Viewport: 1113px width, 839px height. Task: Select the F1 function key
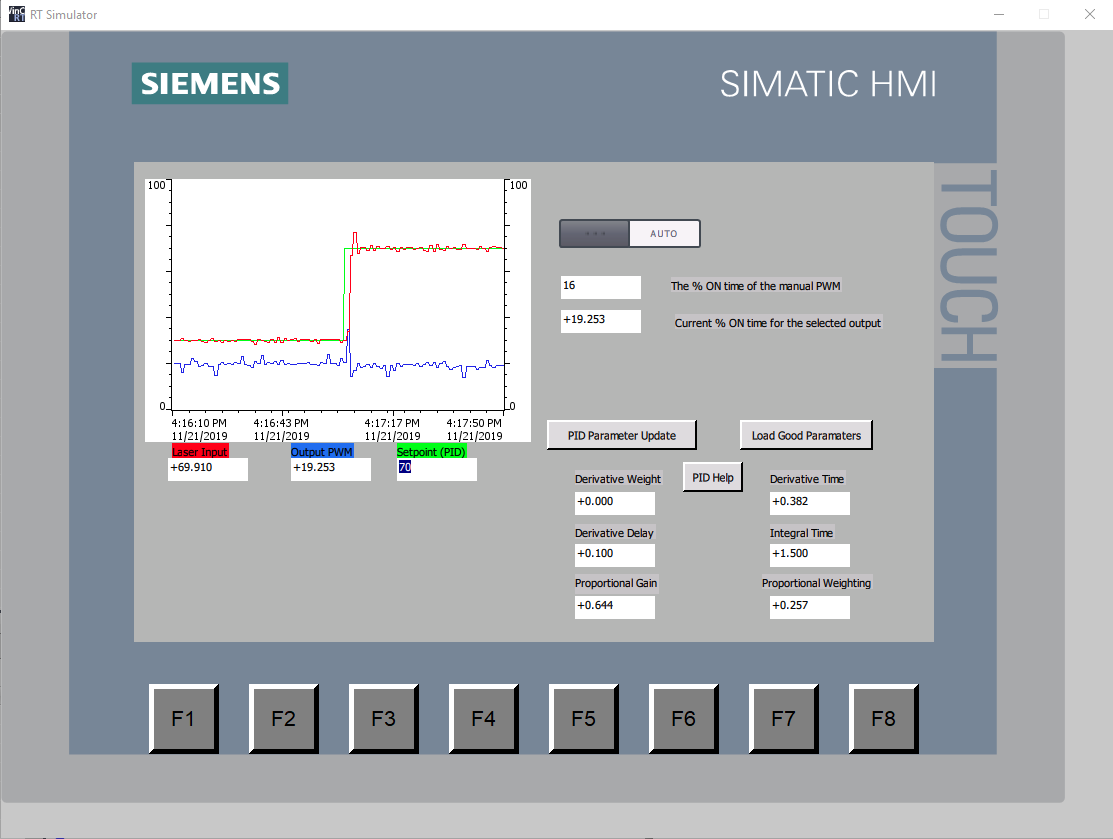pos(184,719)
